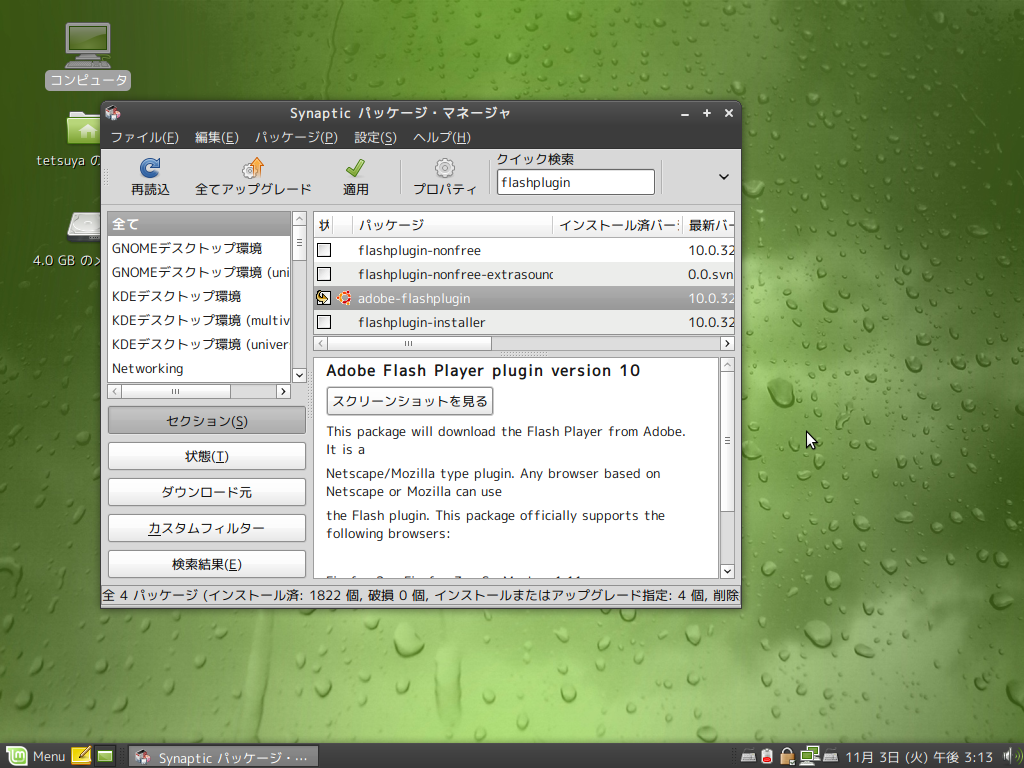
Task: Sort by the status (状) column header
Action: tap(324, 225)
